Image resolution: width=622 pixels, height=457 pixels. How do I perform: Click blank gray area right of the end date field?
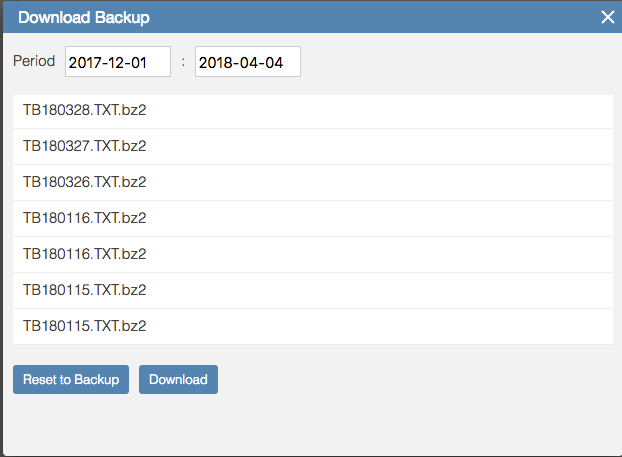click(x=456, y=61)
